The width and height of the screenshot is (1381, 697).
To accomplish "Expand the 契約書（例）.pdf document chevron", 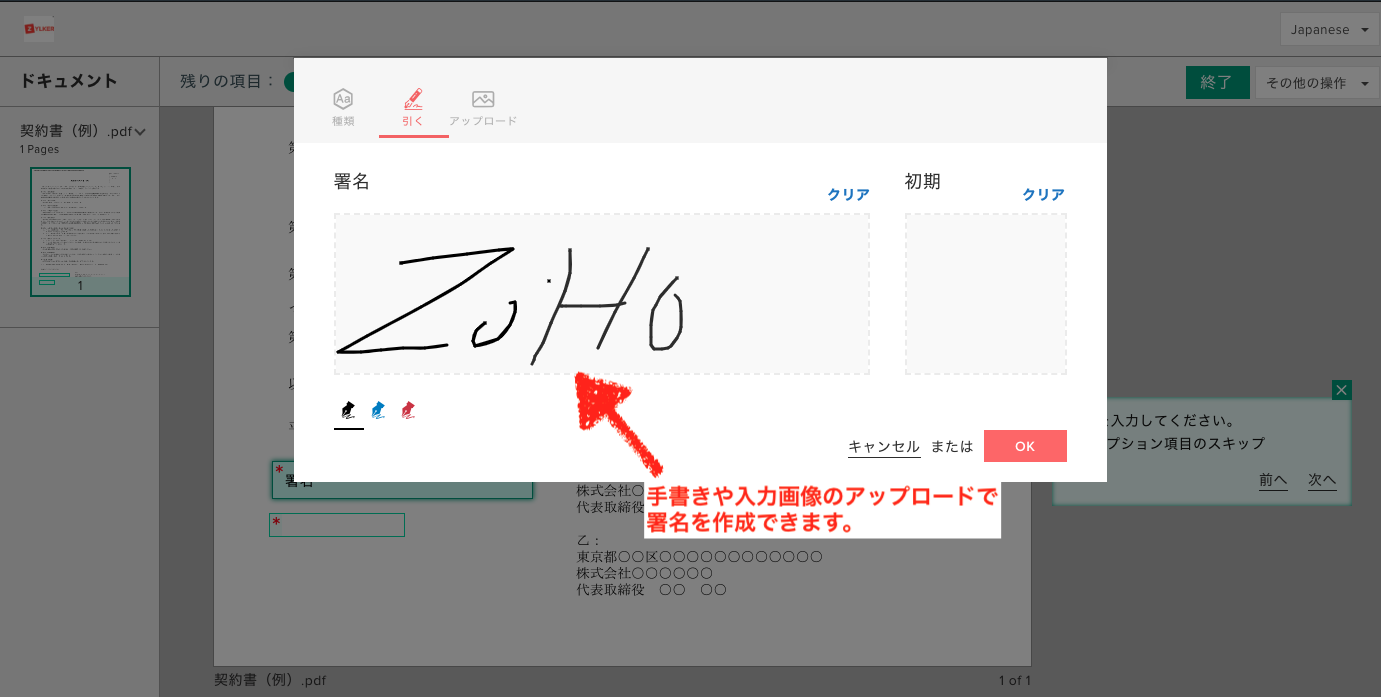I will point(140,132).
